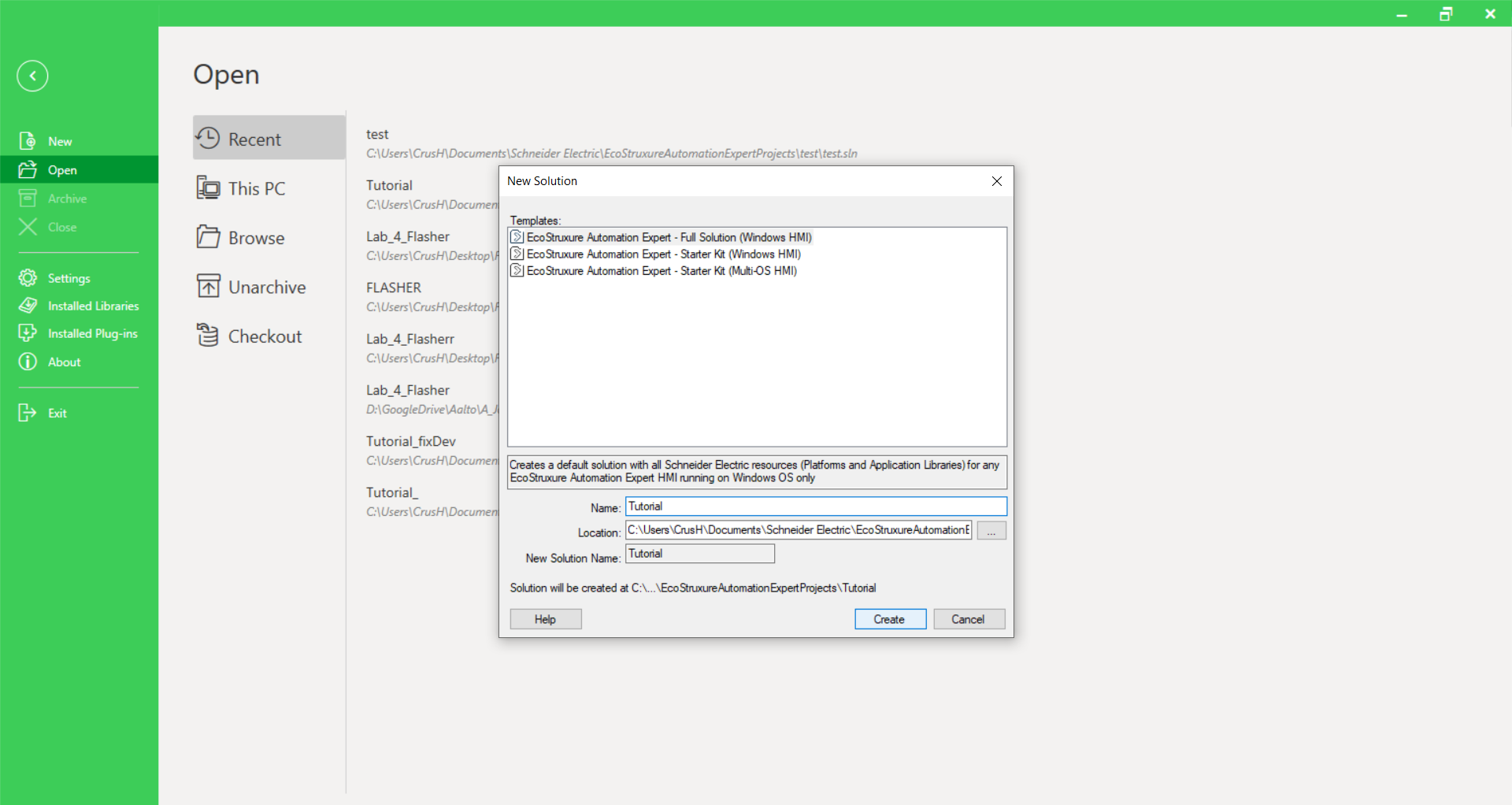Click the This PC computer icon
This screenshot has height=805, width=1512.
tap(209, 187)
